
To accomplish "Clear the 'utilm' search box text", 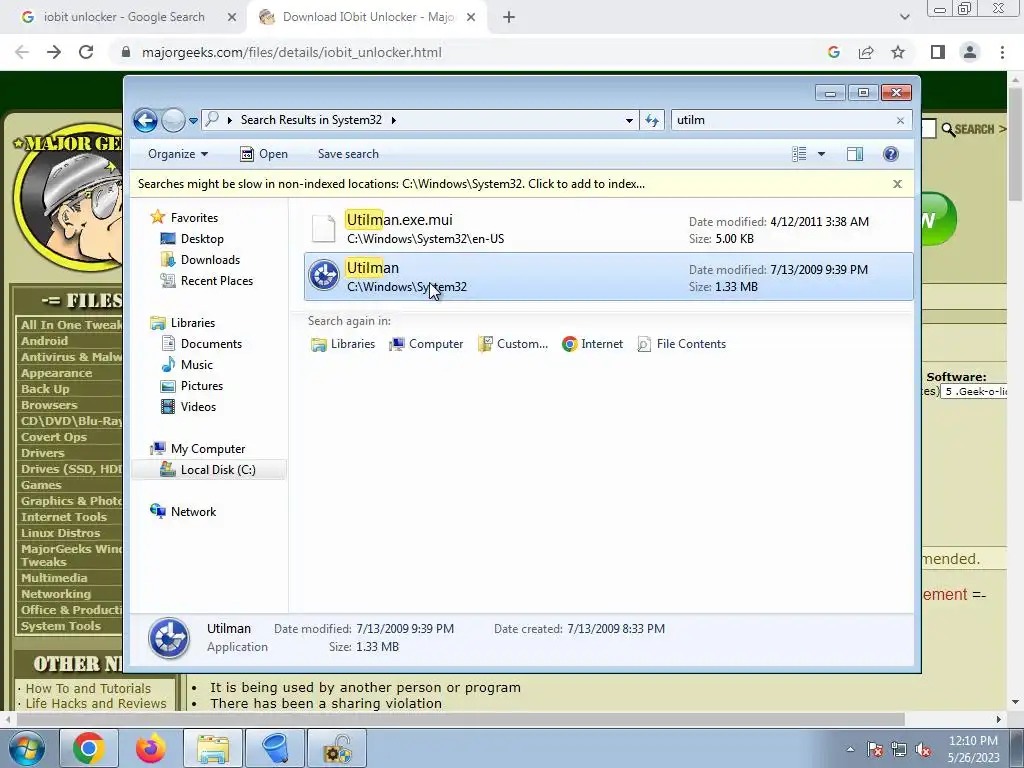I will [900, 120].
